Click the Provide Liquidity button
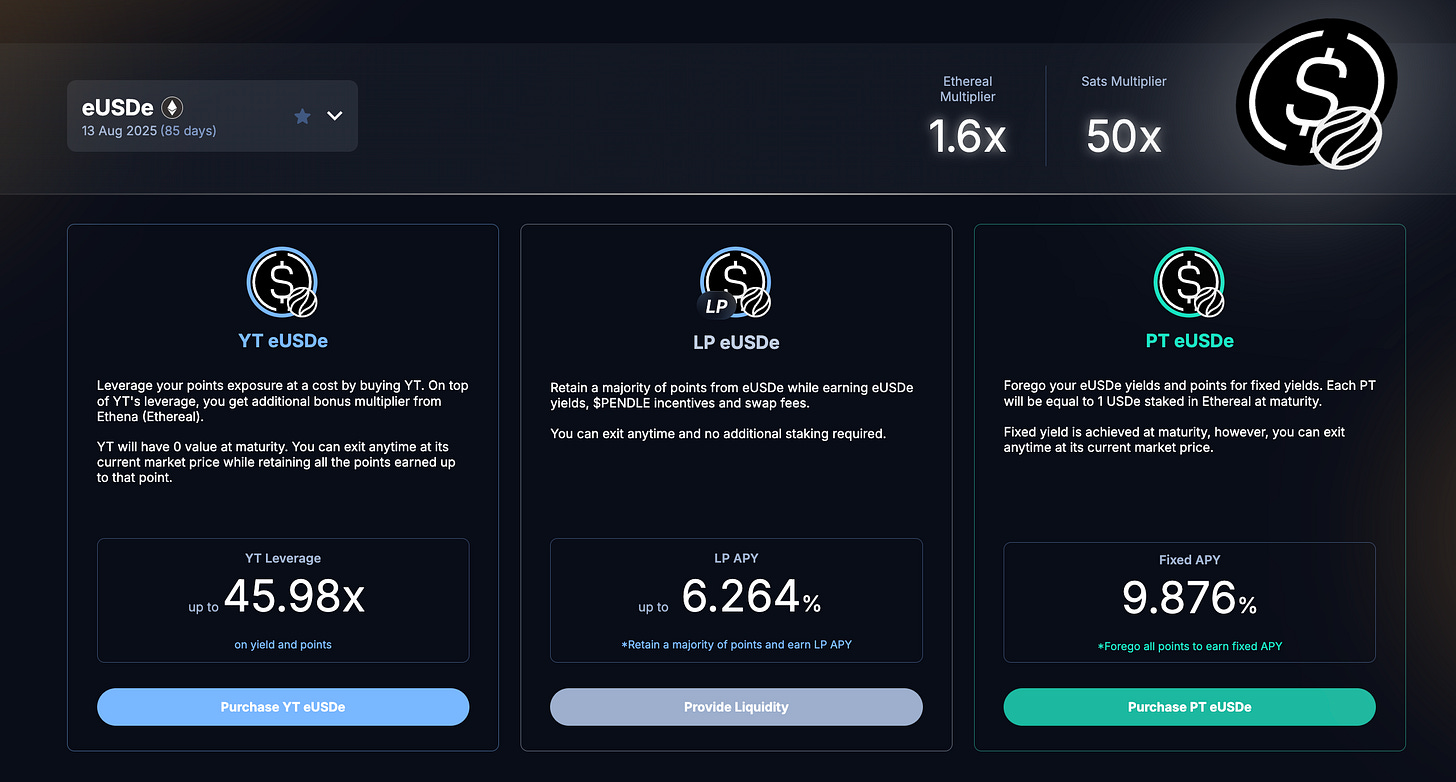The width and height of the screenshot is (1456, 782). 736,707
